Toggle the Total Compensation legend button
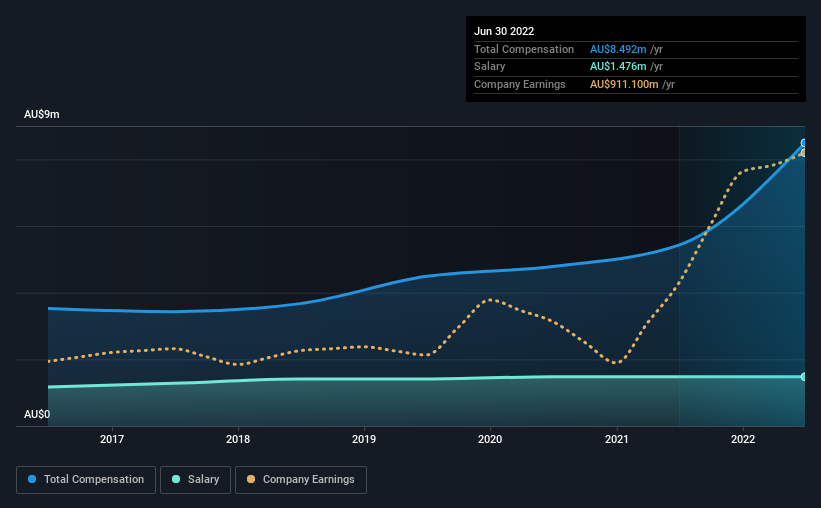This screenshot has height=508, width=821. point(86,480)
